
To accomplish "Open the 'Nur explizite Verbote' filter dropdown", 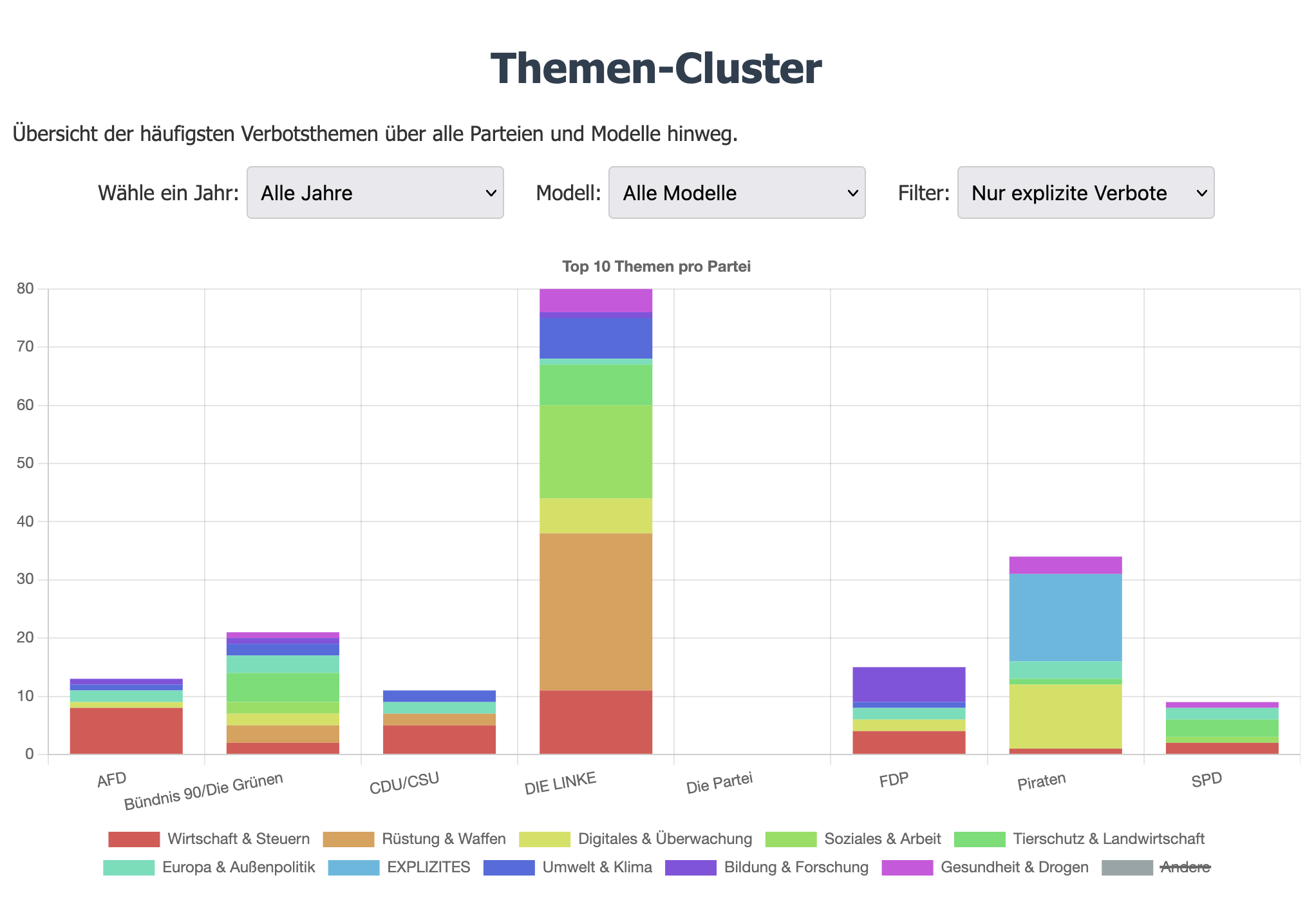I will click(1086, 193).
